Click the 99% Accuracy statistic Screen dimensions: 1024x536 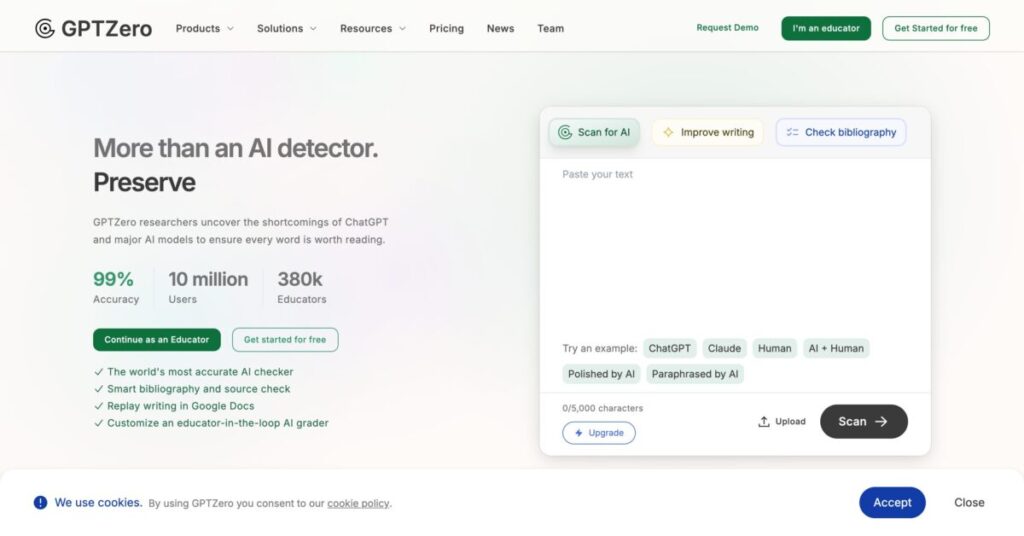pyautogui.click(x=116, y=287)
